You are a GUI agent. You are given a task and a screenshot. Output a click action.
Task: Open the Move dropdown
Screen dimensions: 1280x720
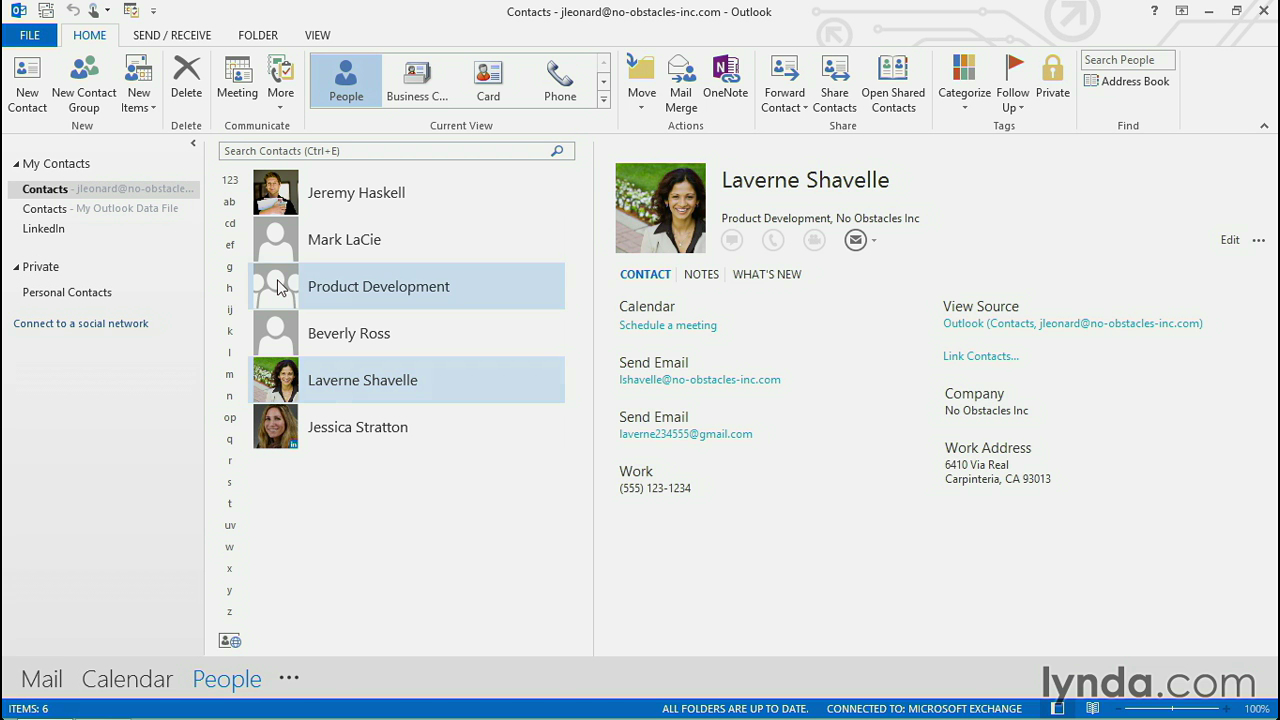click(x=642, y=84)
